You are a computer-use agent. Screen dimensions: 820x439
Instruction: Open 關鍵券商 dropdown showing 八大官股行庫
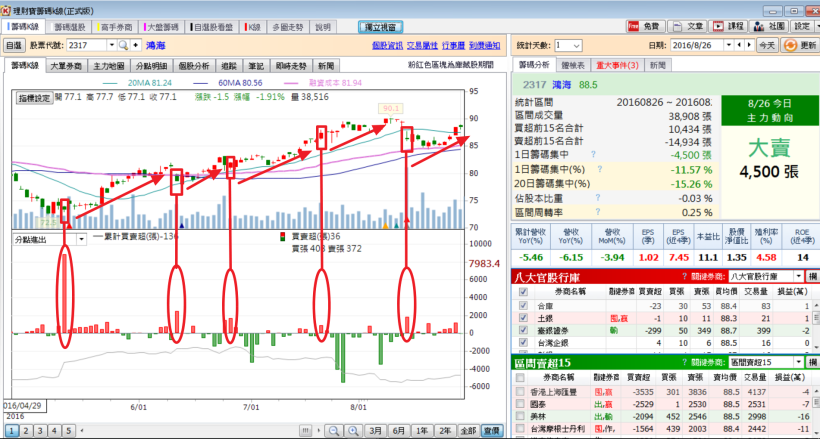(799, 276)
